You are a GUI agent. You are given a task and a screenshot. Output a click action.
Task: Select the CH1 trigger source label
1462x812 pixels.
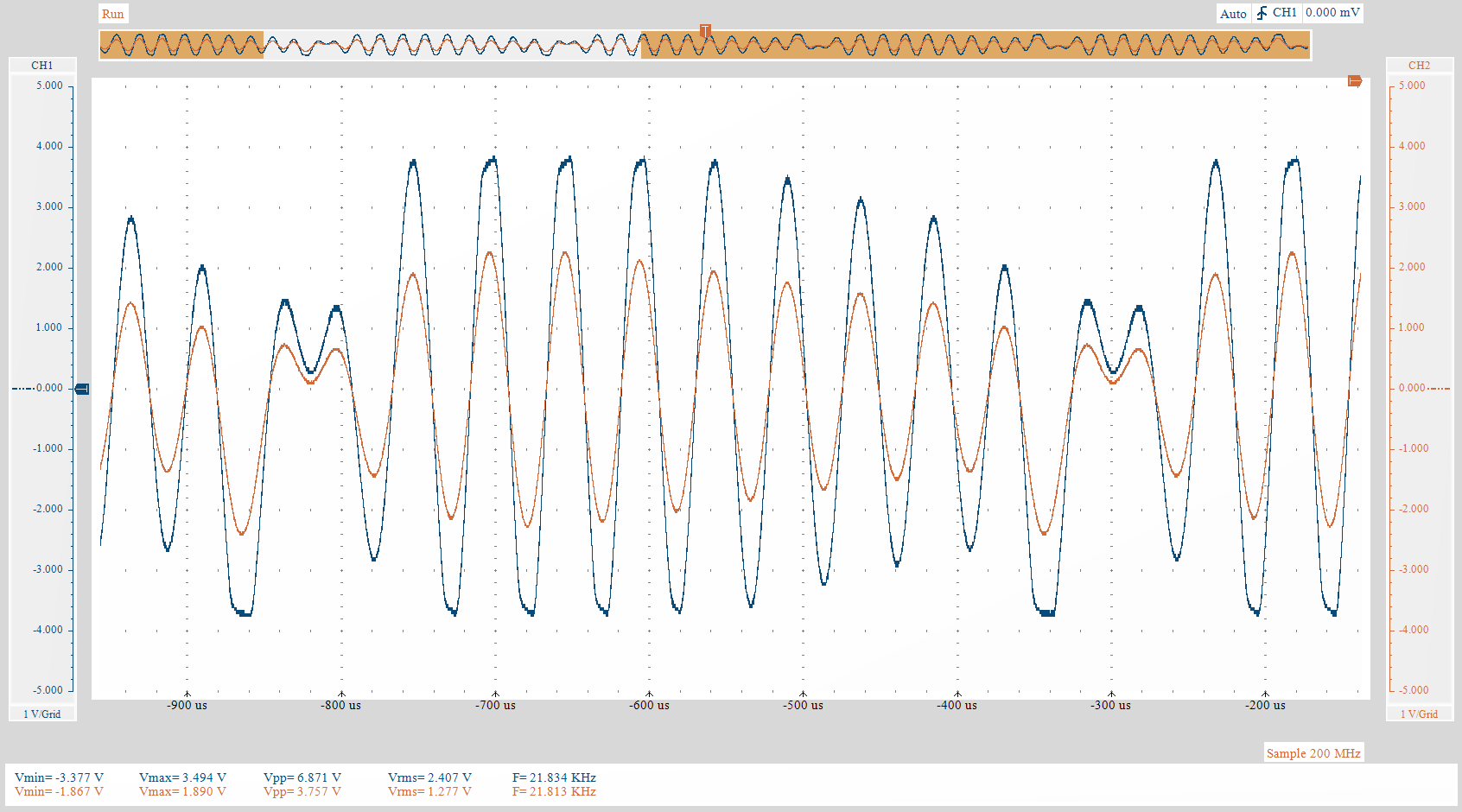(x=1284, y=13)
